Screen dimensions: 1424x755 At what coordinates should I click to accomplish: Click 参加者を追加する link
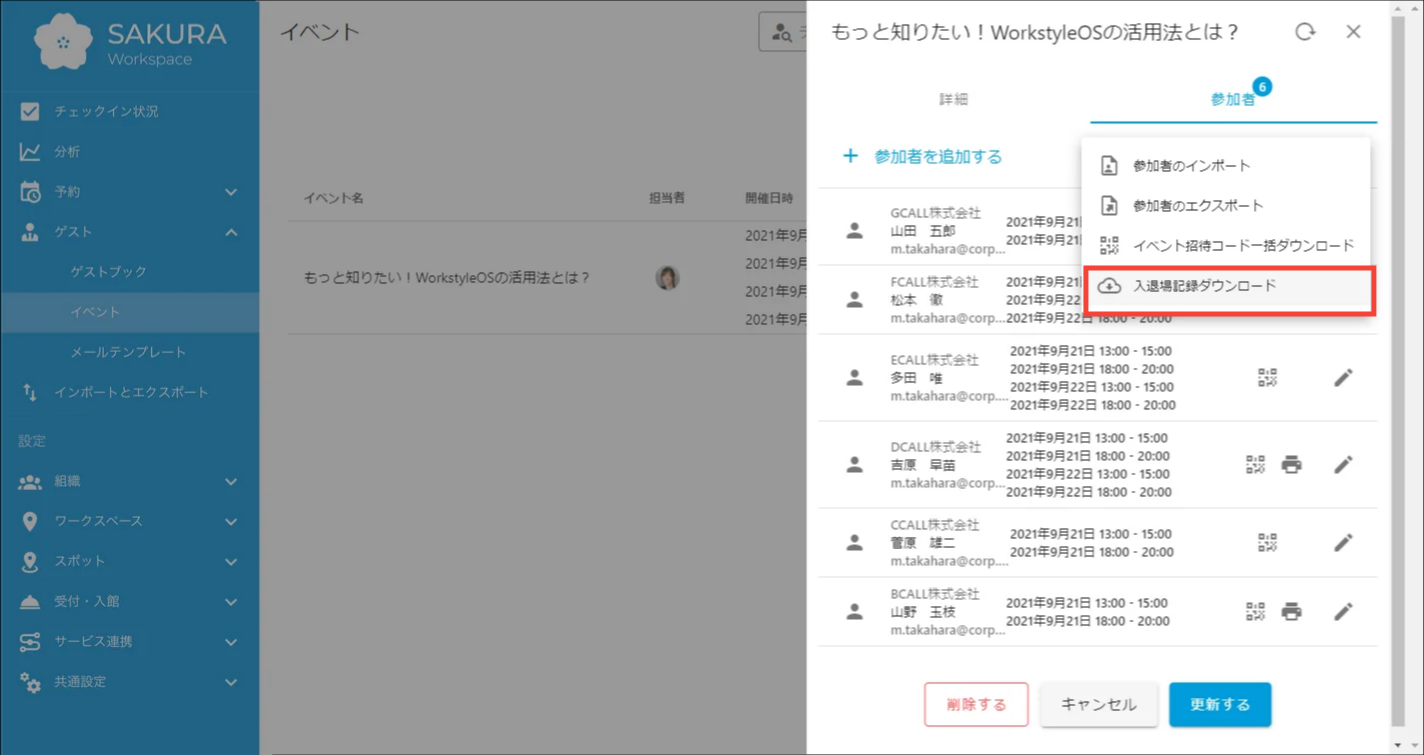pyautogui.click(x=922, y=156)
